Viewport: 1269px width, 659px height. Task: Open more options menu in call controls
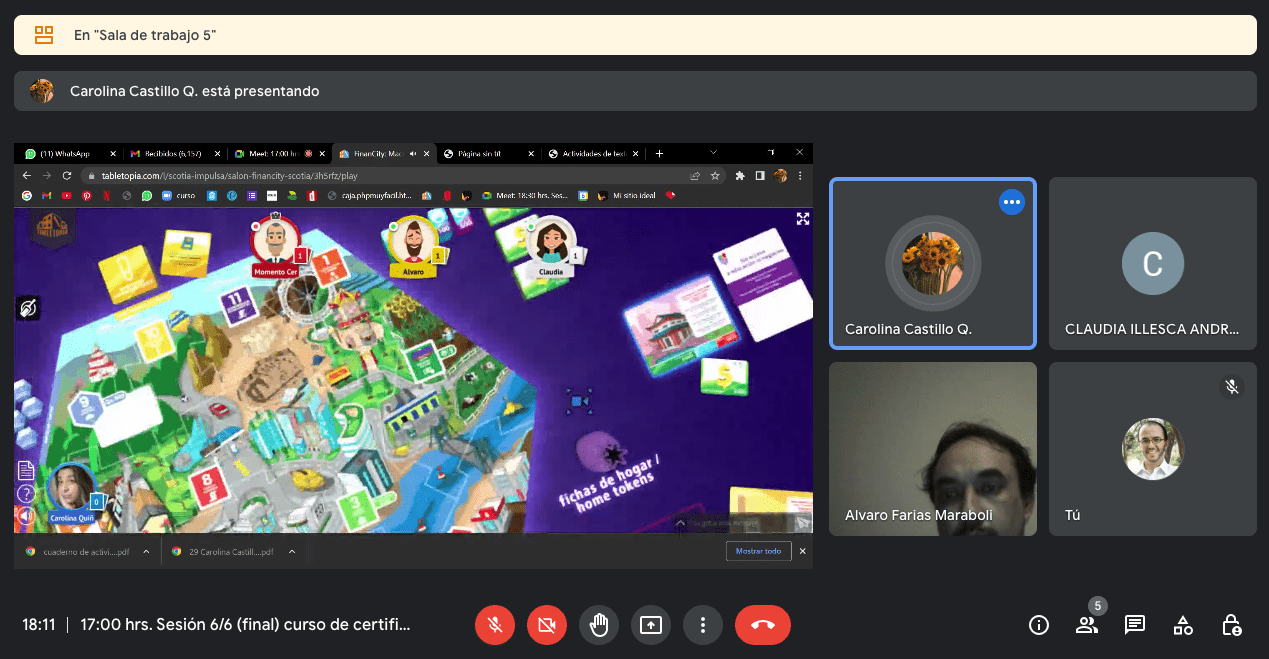pos(703,625)
